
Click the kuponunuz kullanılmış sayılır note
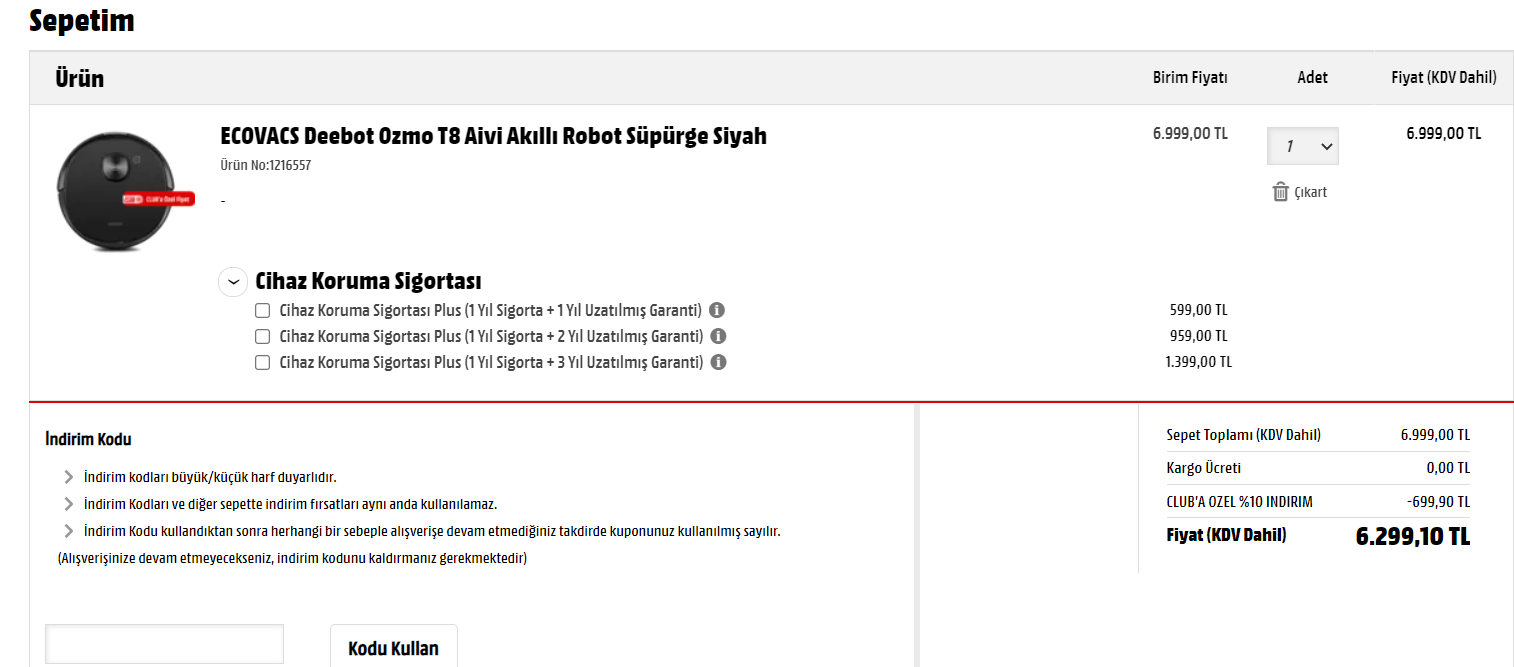(432, 531)
